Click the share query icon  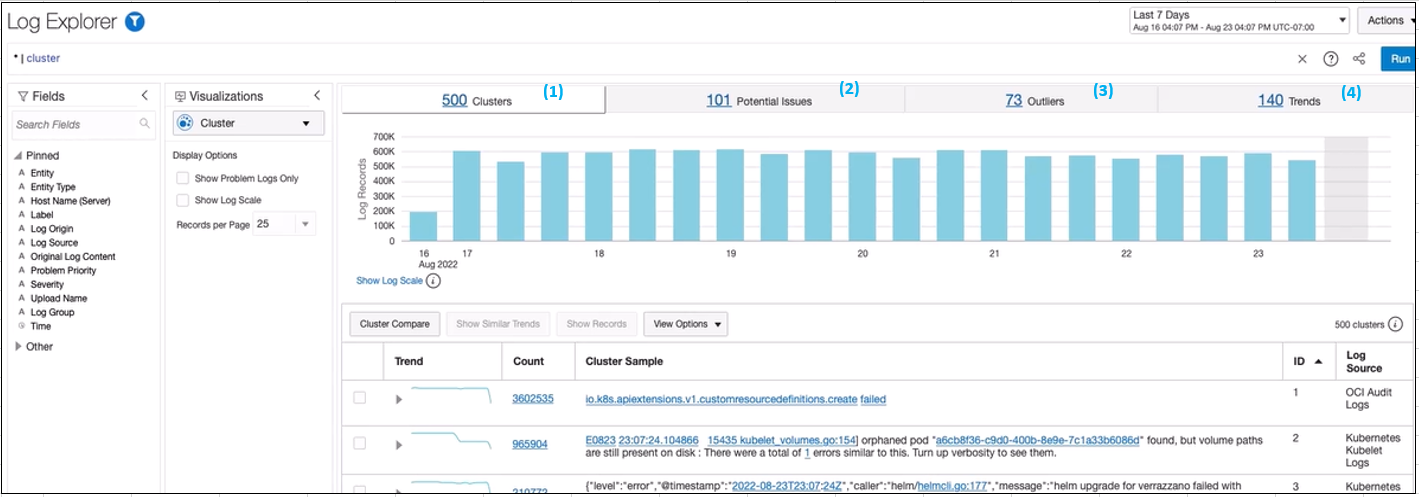tap(1359, 59)
